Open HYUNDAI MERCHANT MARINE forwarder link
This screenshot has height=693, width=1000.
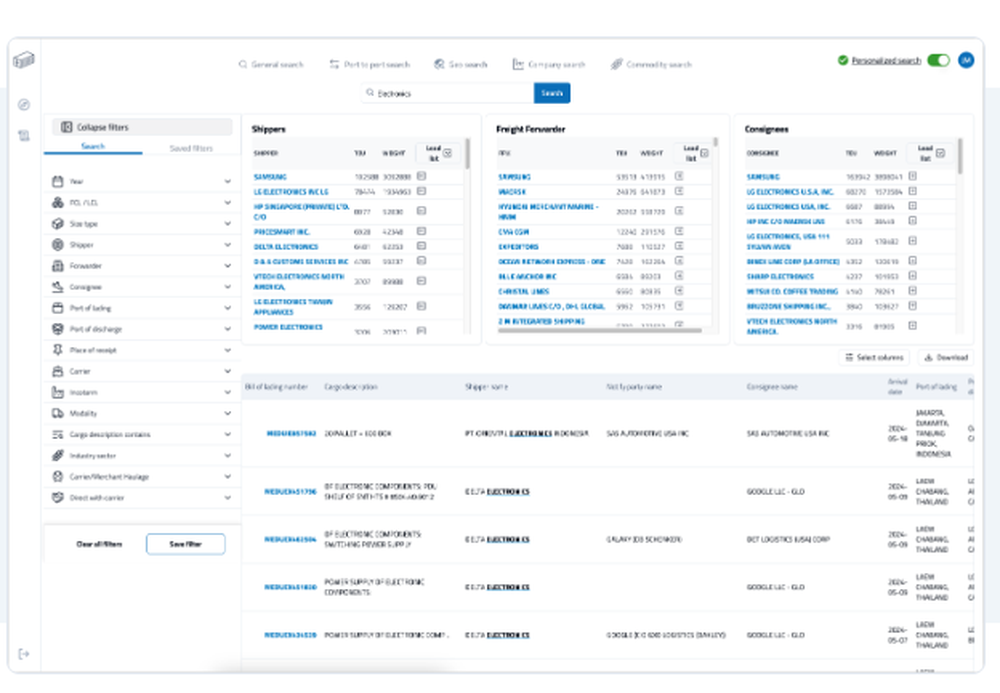click(x=548, y=211)
